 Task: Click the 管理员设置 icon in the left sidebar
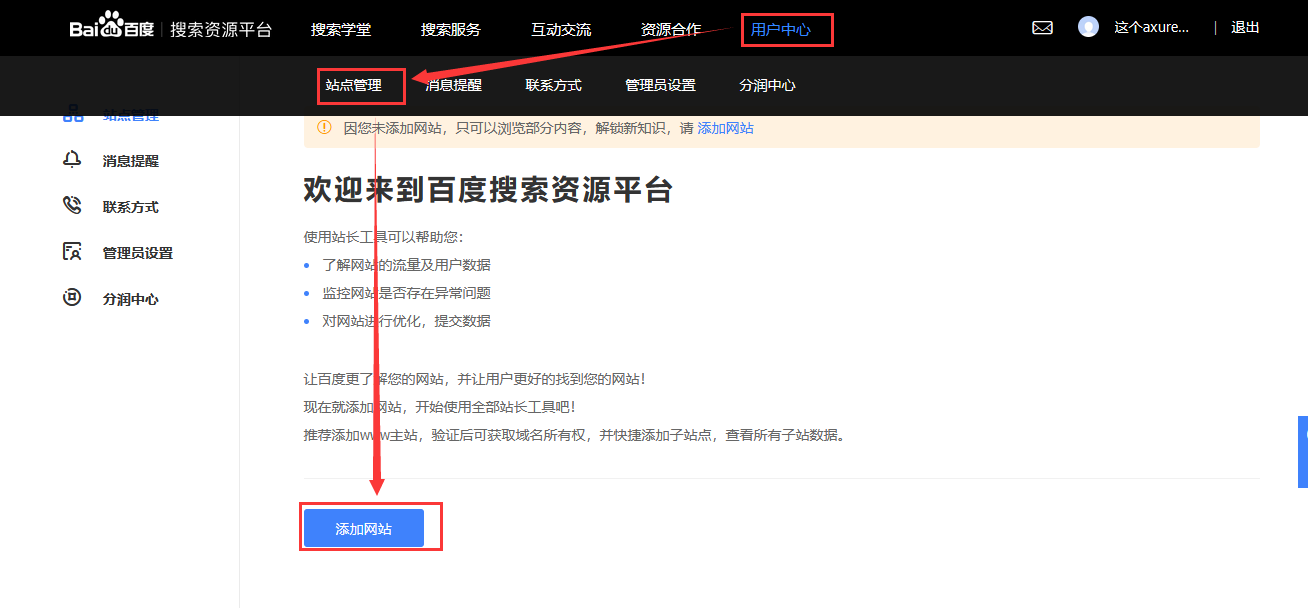[72, 252]
